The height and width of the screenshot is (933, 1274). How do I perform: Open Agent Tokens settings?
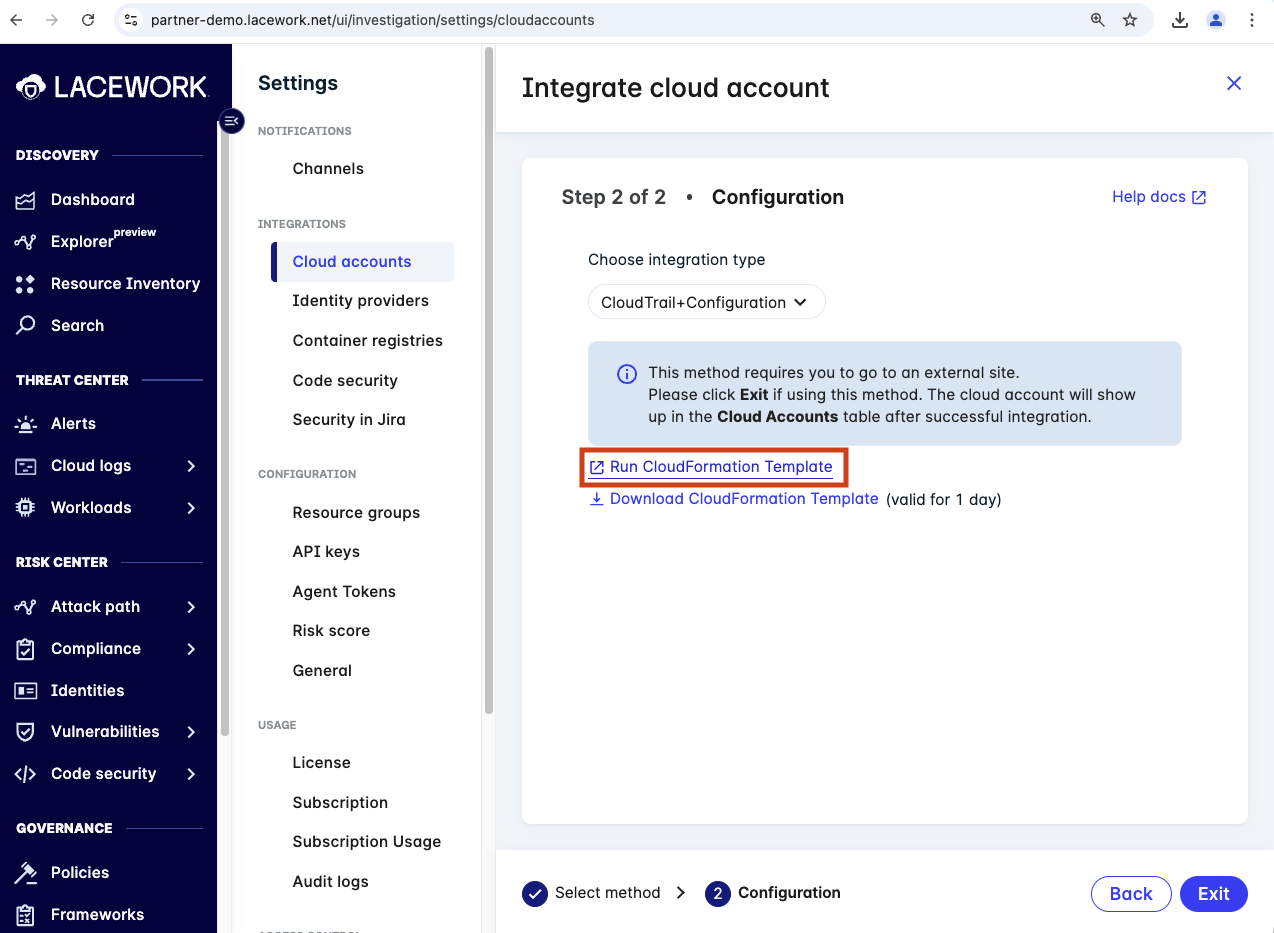[344, 592]
